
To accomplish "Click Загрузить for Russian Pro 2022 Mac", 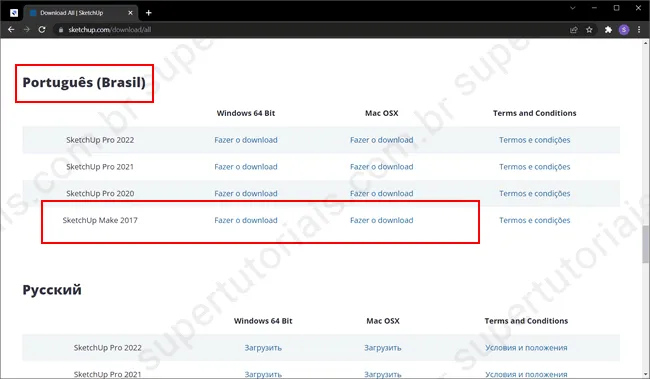I will coord(383,348).
